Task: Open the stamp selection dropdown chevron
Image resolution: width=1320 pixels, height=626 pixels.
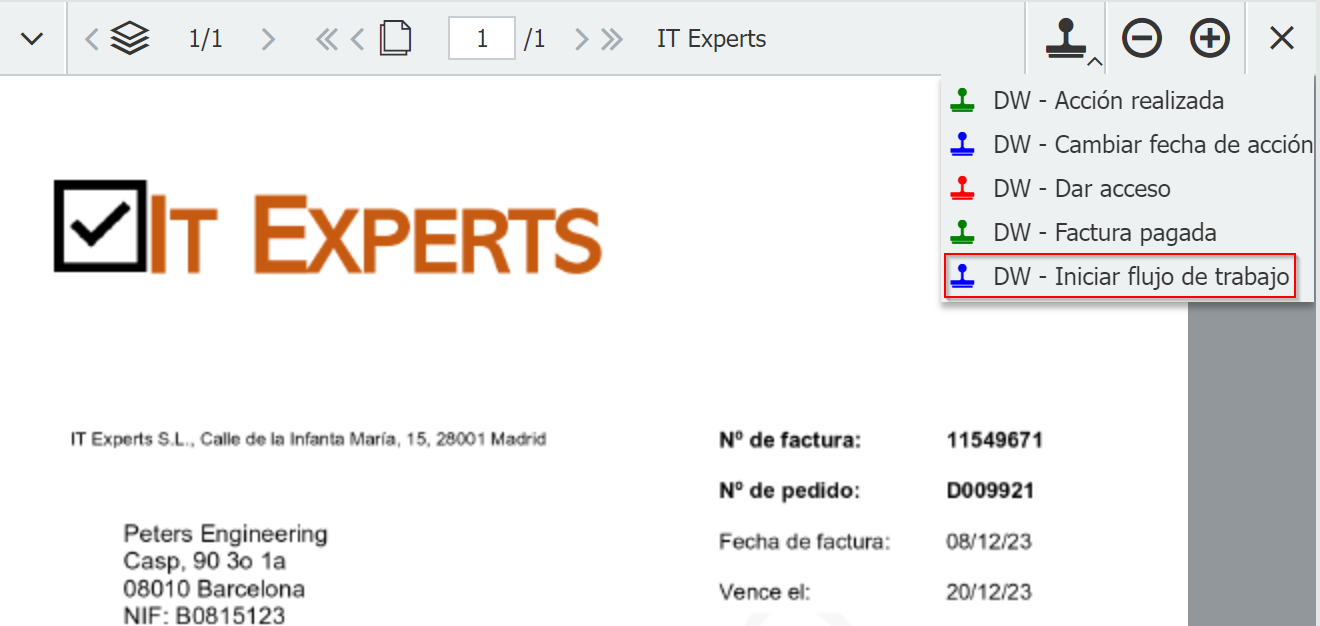Action: [x=1094, y=62]
